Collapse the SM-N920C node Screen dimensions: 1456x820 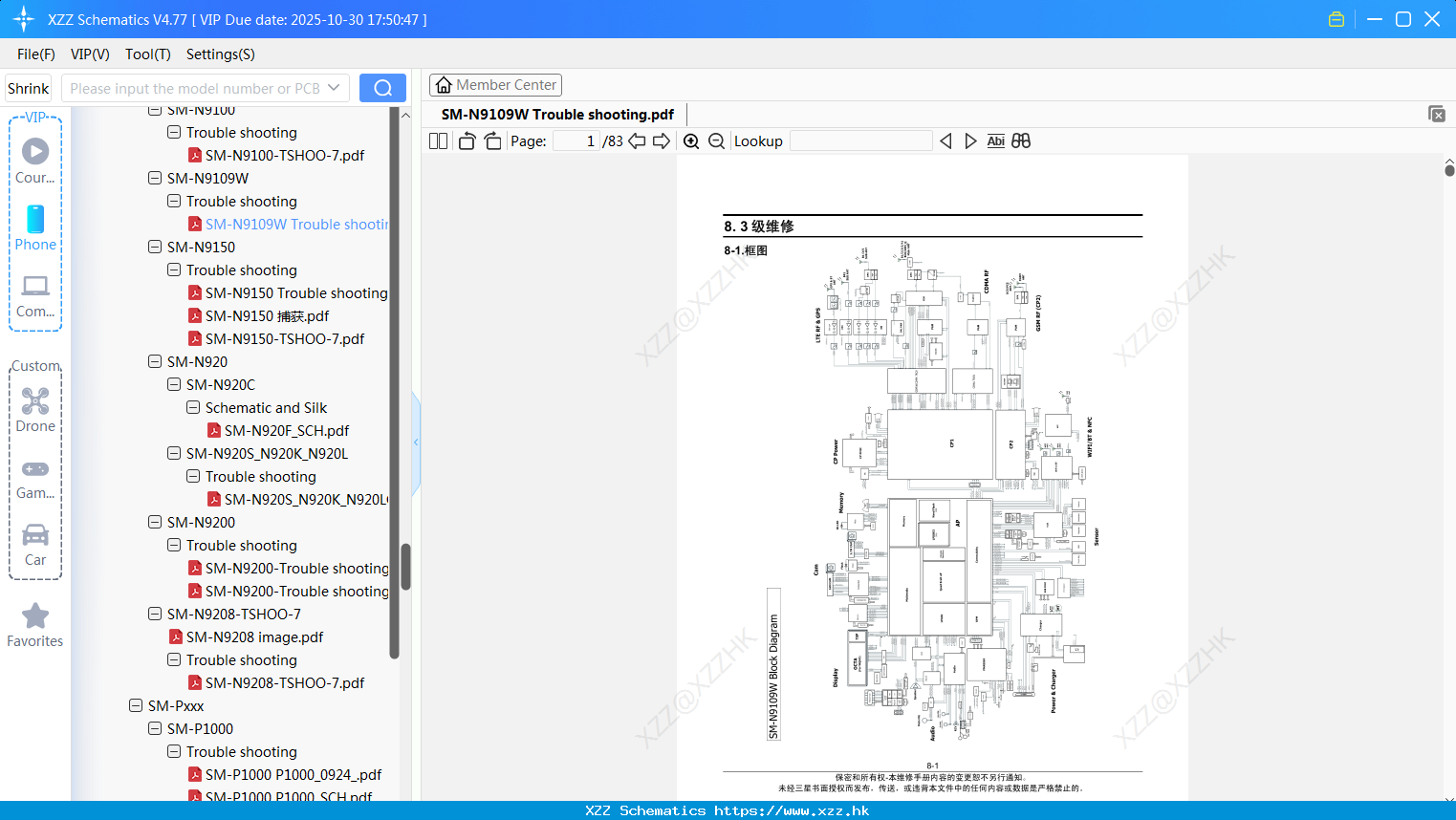tap(174, 384)
